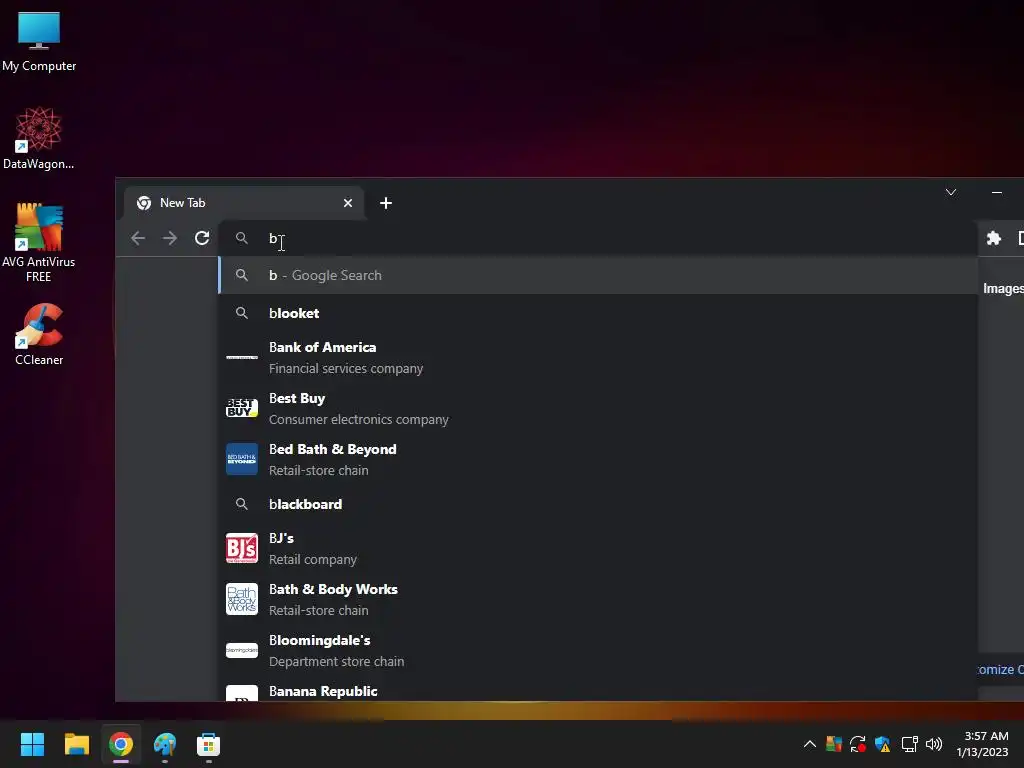Open Chrome extensions puzzle icon
The height and width of the screenshot is (768, 1024).
[993, 238]
